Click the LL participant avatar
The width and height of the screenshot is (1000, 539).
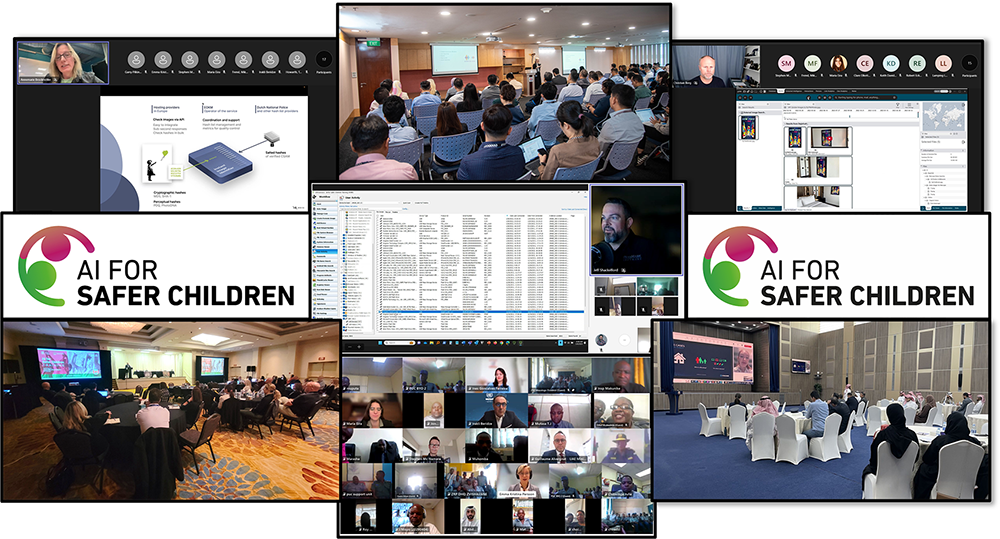[x=942, y=62]
